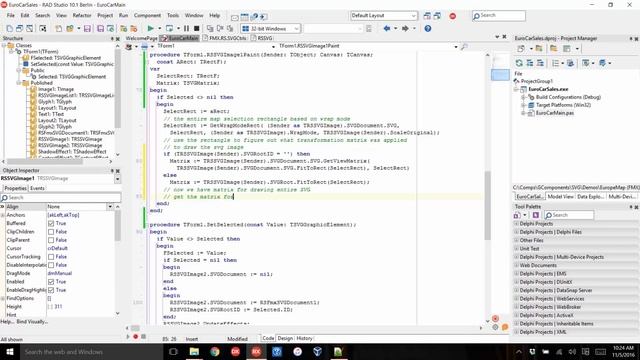Click the Object Inspector search field
The height and width of the screenshot is (360, 640).
point(60,198)
